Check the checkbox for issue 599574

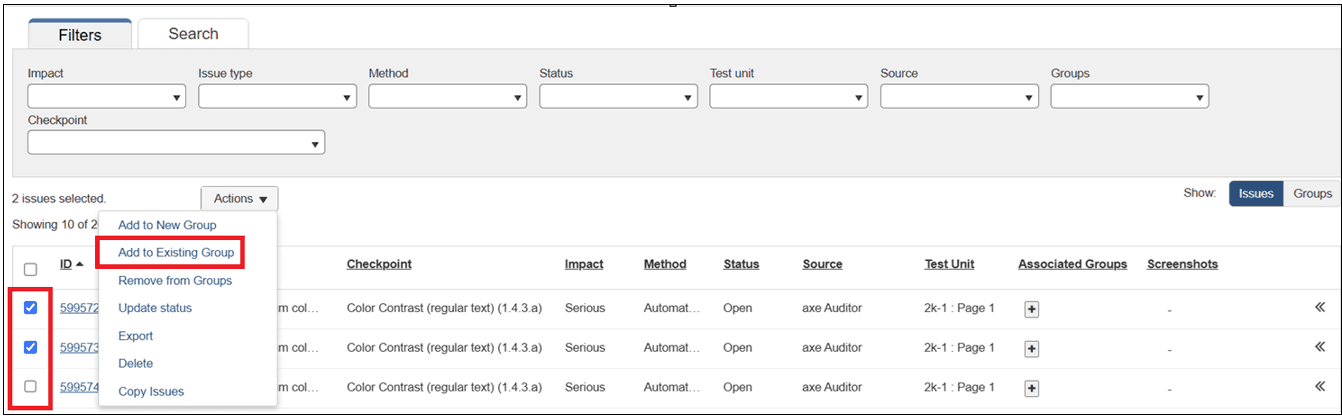point(30,387)
